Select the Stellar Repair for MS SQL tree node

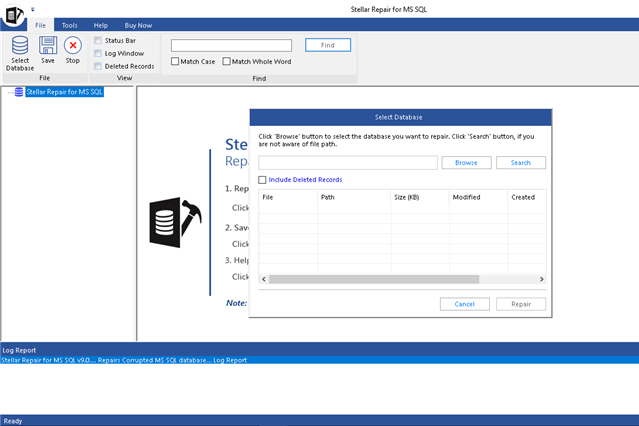[64, 92]
